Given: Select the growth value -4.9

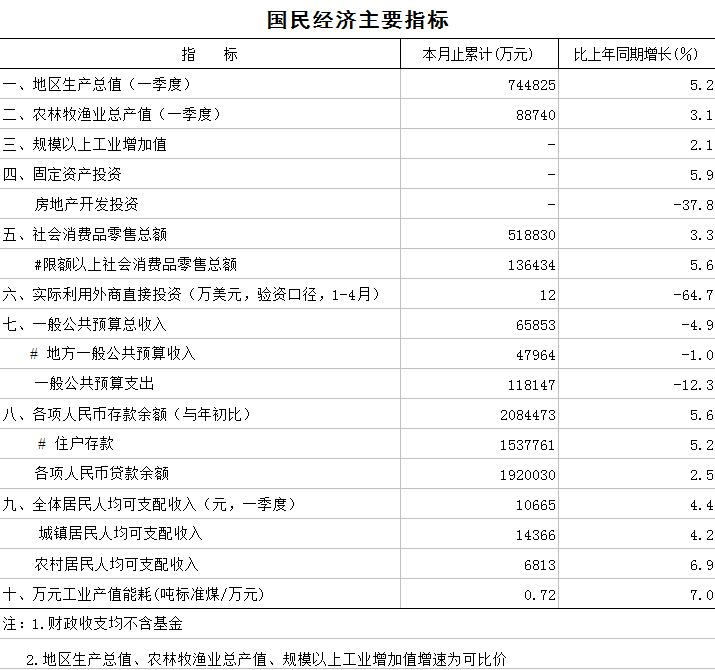Looking at the screenshot, I should (x=697, y=325).
